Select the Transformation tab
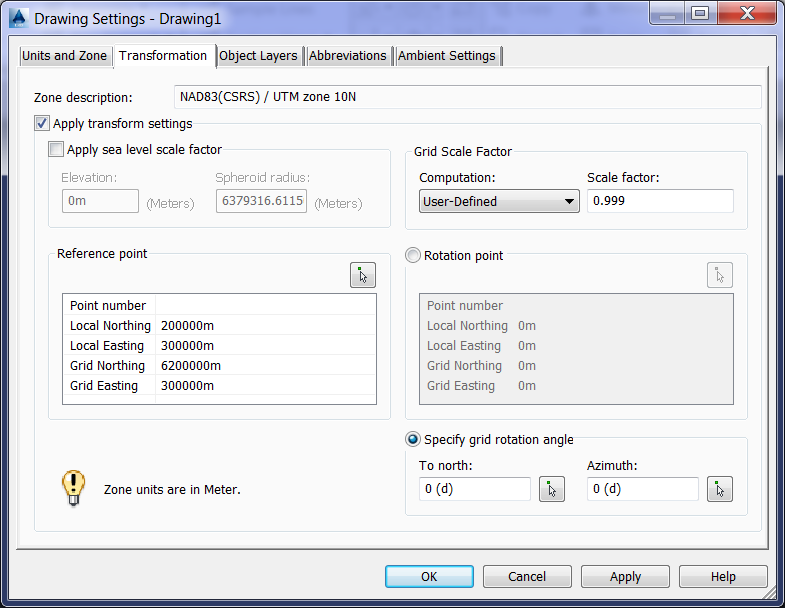 point(163,56)
